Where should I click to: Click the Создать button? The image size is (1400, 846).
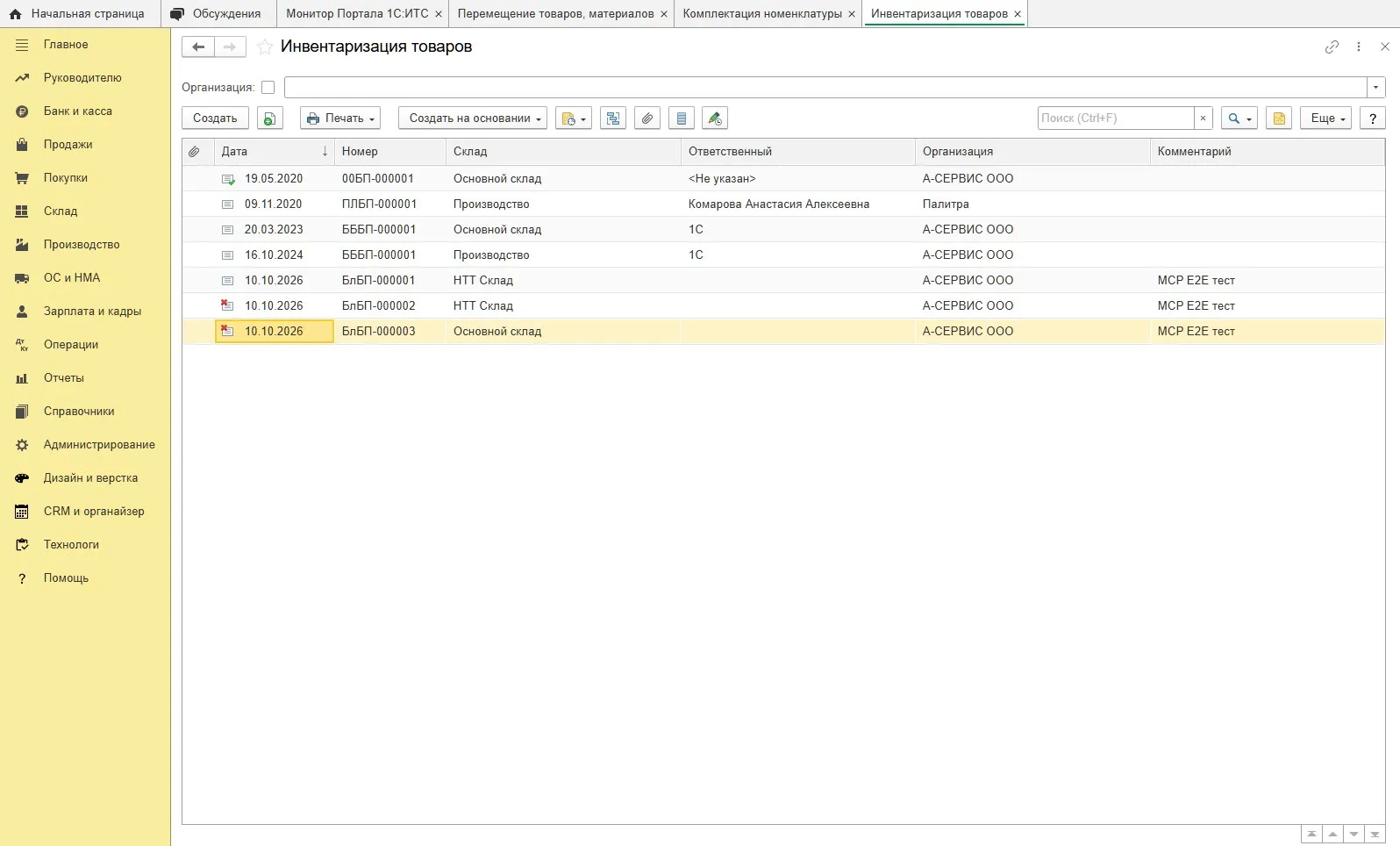(x=215, y=118)
